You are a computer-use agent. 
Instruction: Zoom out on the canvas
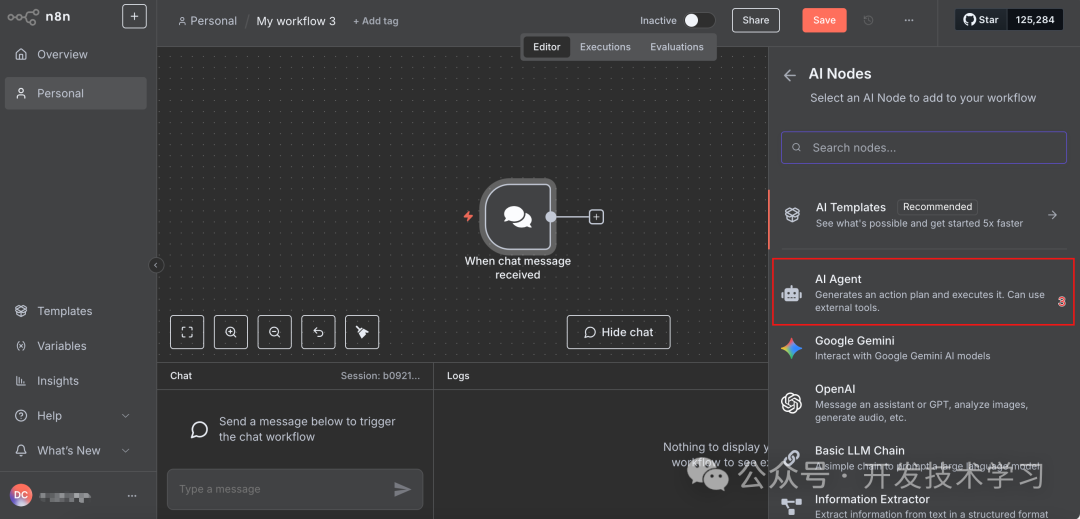(x=274, y=332)
